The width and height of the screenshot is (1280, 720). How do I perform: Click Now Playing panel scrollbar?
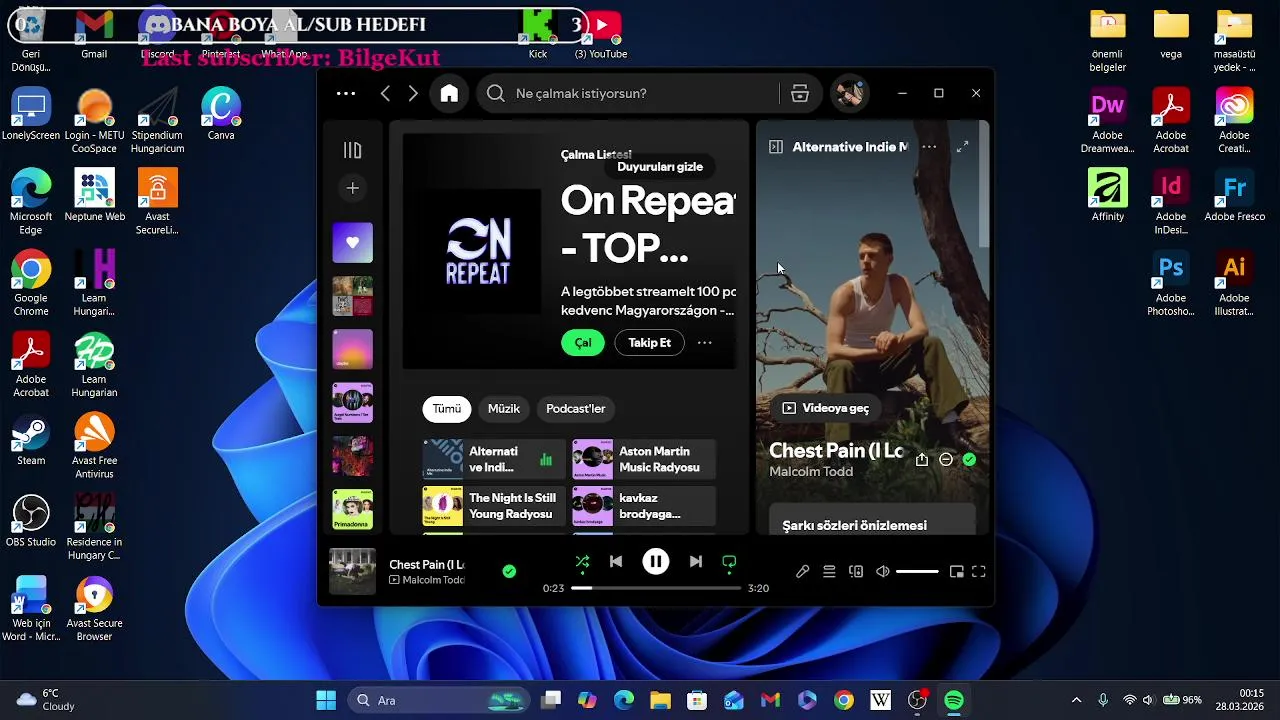point(984,185)
